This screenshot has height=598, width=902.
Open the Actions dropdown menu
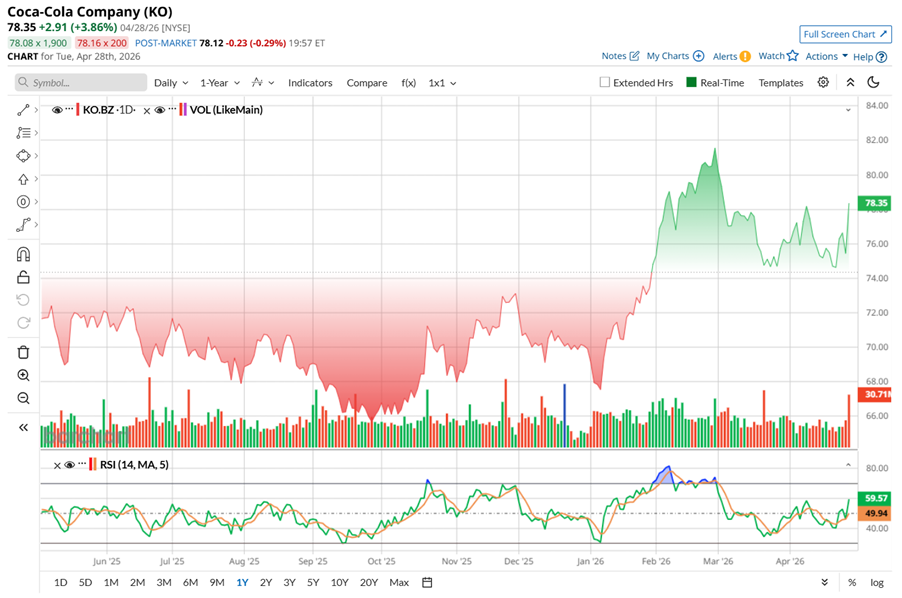point(827,56)
